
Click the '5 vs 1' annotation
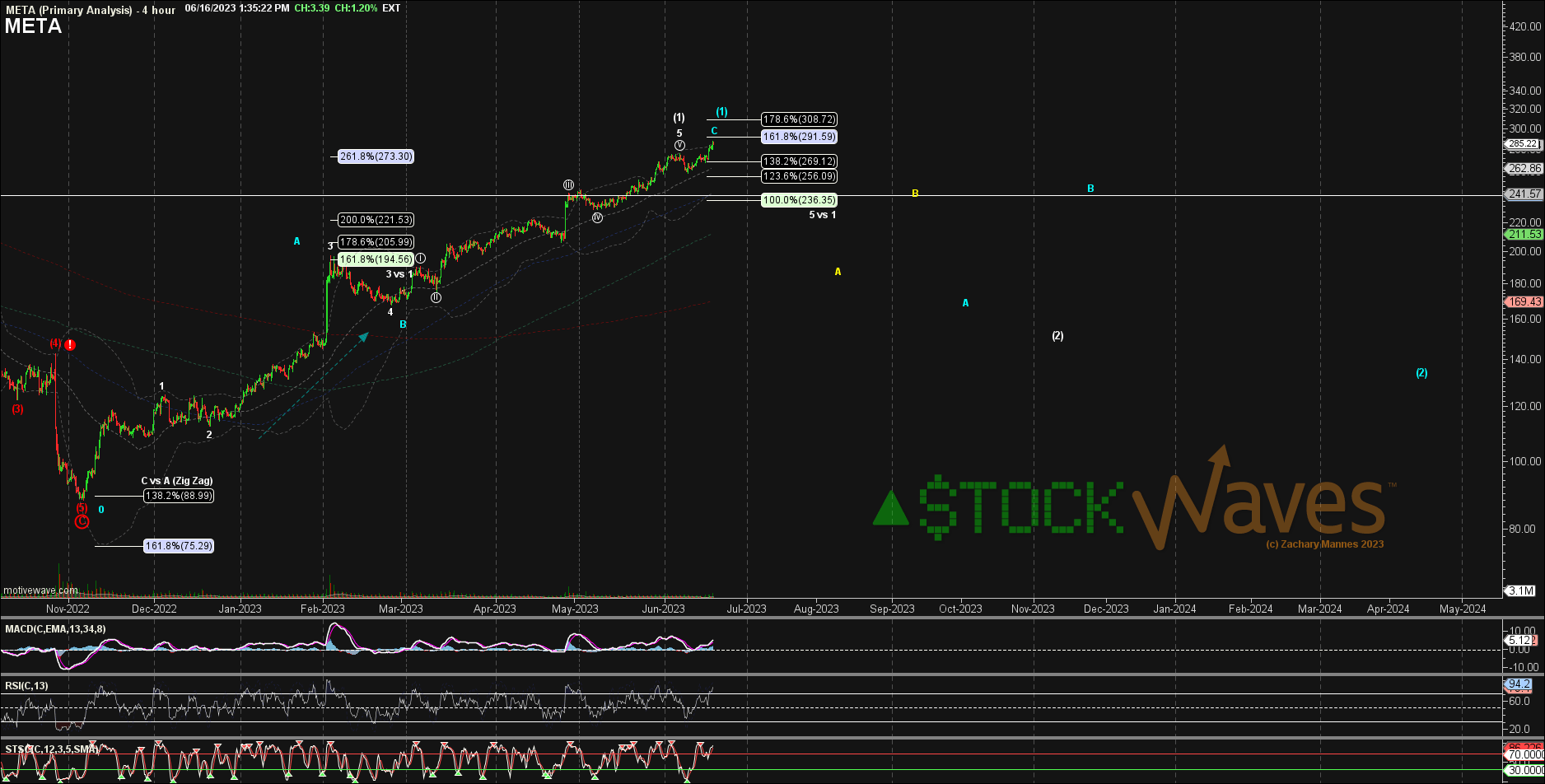[x=822, y=215]
